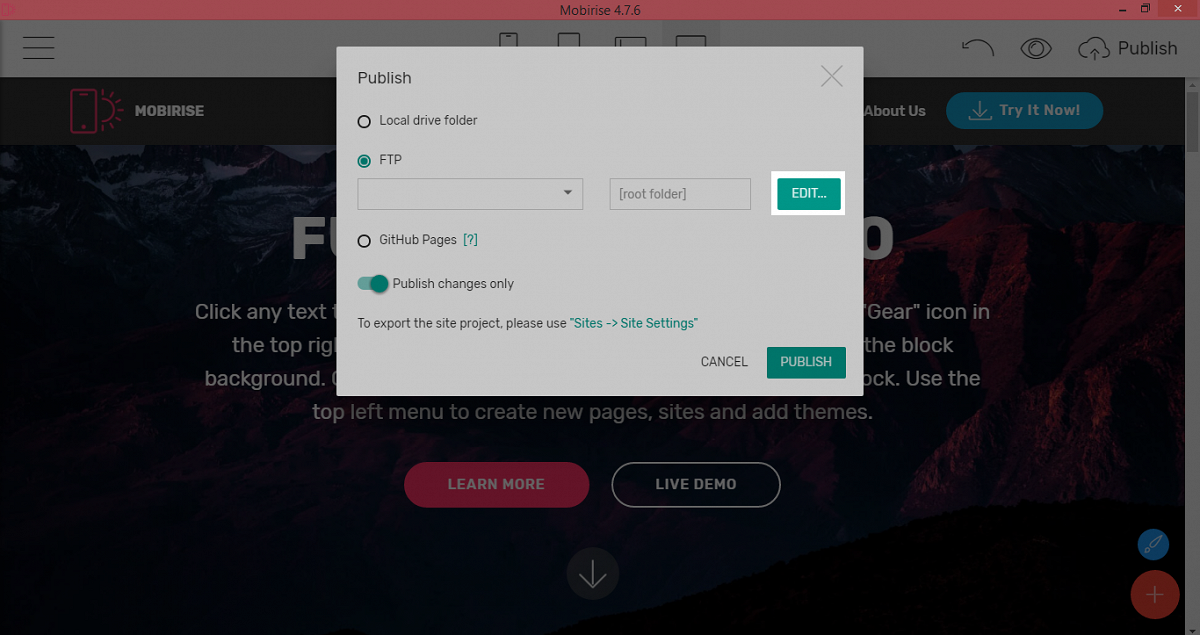This screenshot has height=635, width=1200.
Task: Open preview with the eye icon
Action: pos(1036,48)
